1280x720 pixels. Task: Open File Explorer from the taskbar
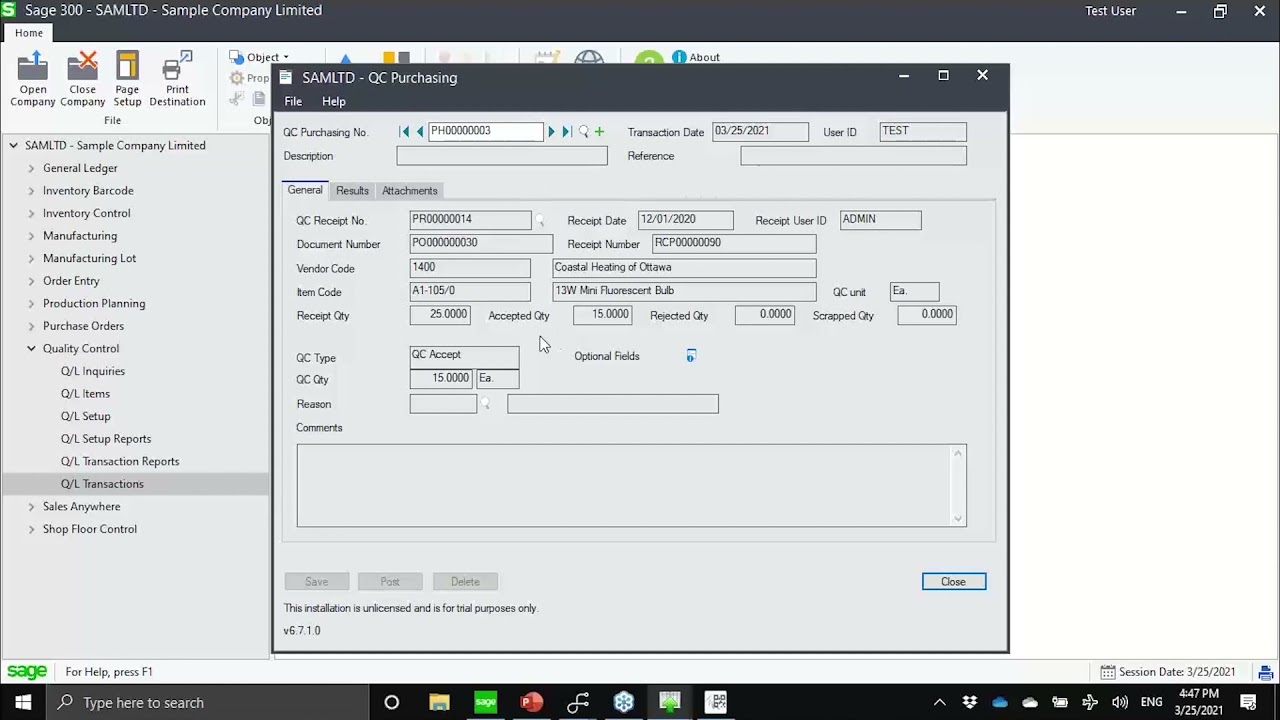click(439, 702)
